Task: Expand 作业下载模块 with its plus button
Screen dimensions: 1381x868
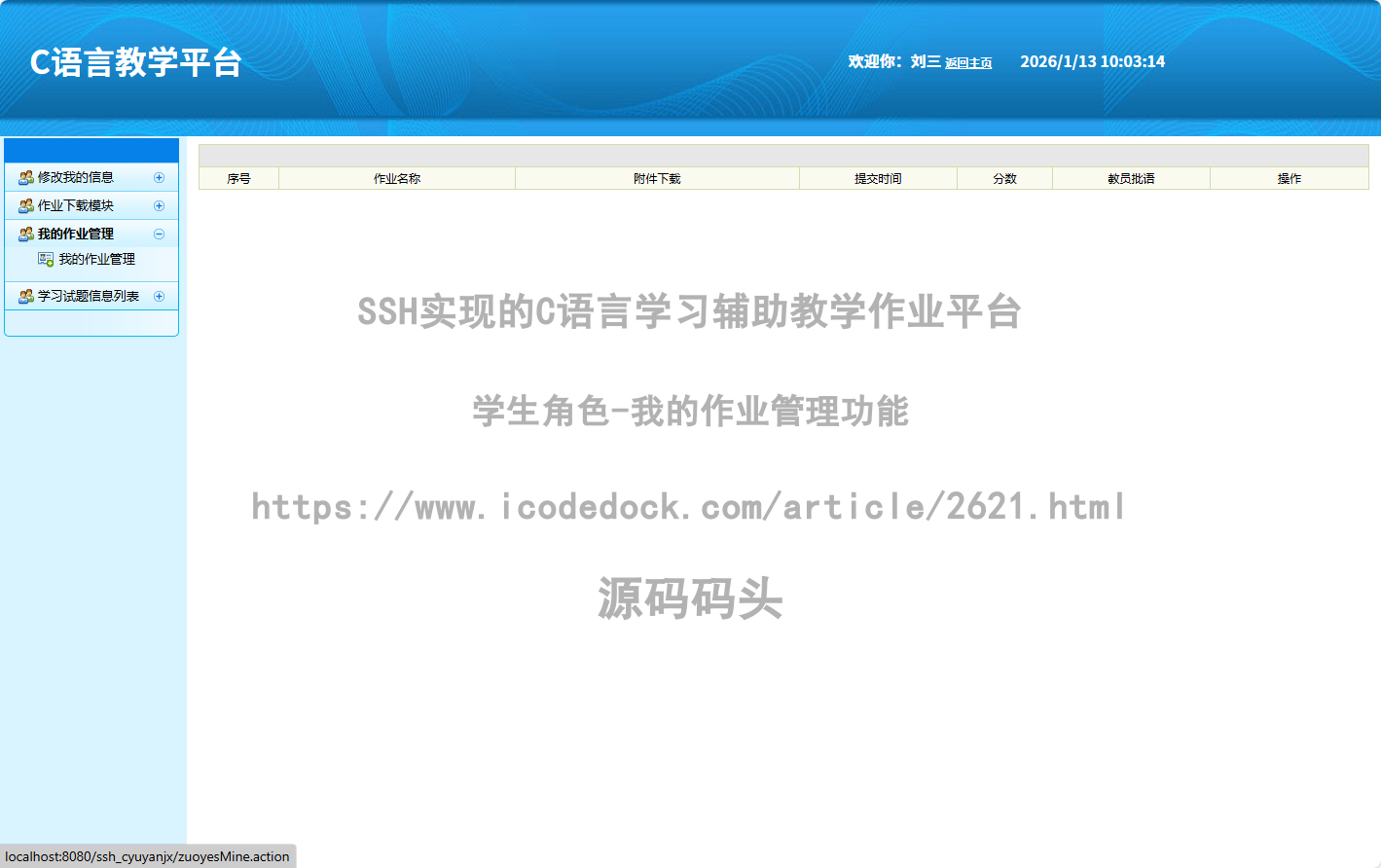Action: [x=160, y=206]
